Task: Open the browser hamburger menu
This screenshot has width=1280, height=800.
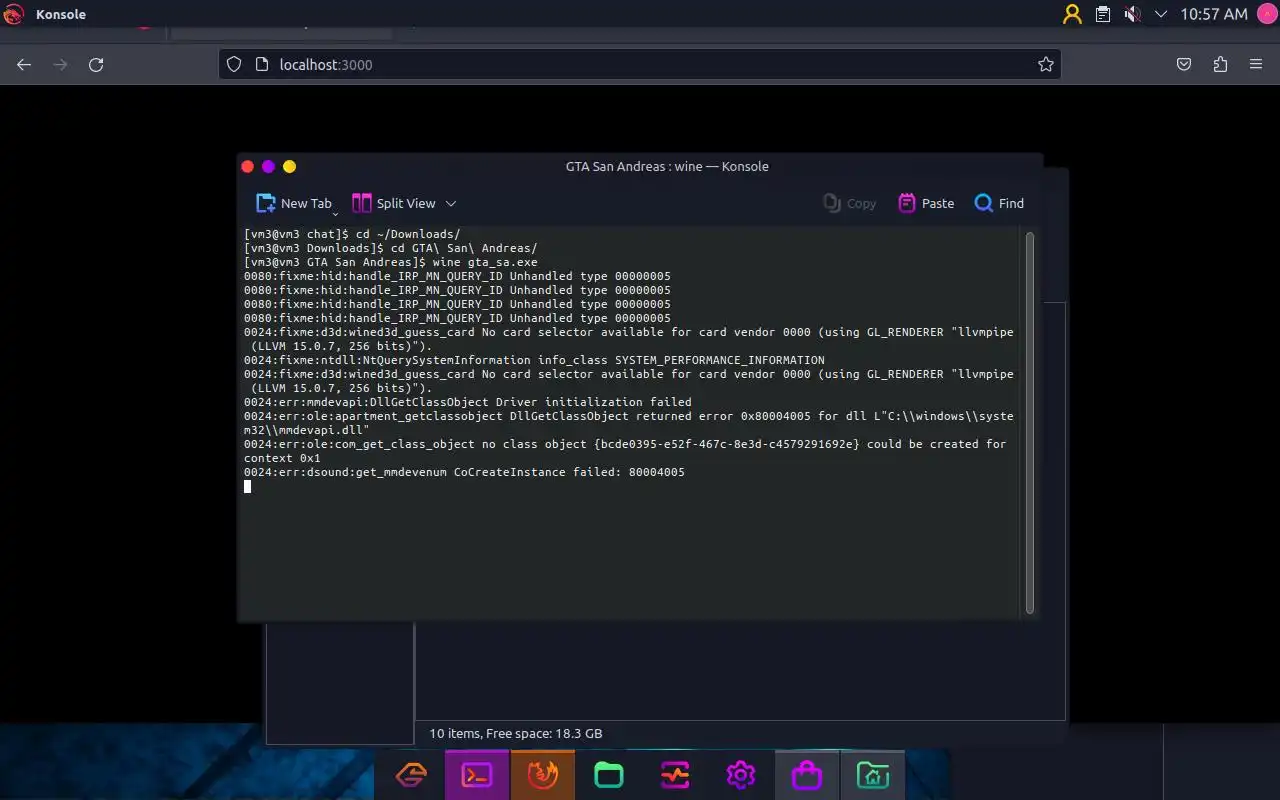Action: [x=1256, y=64]
